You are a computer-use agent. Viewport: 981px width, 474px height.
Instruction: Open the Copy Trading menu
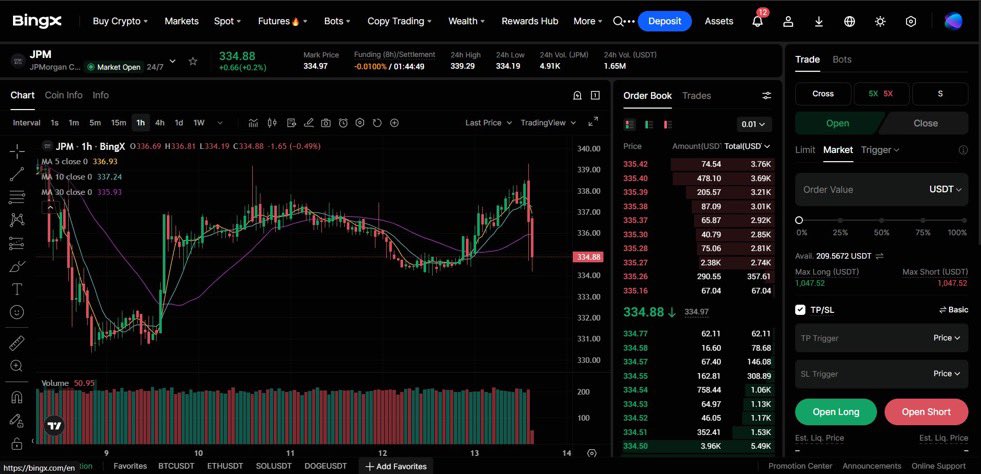pyautogui.click(x=400, y=21)
